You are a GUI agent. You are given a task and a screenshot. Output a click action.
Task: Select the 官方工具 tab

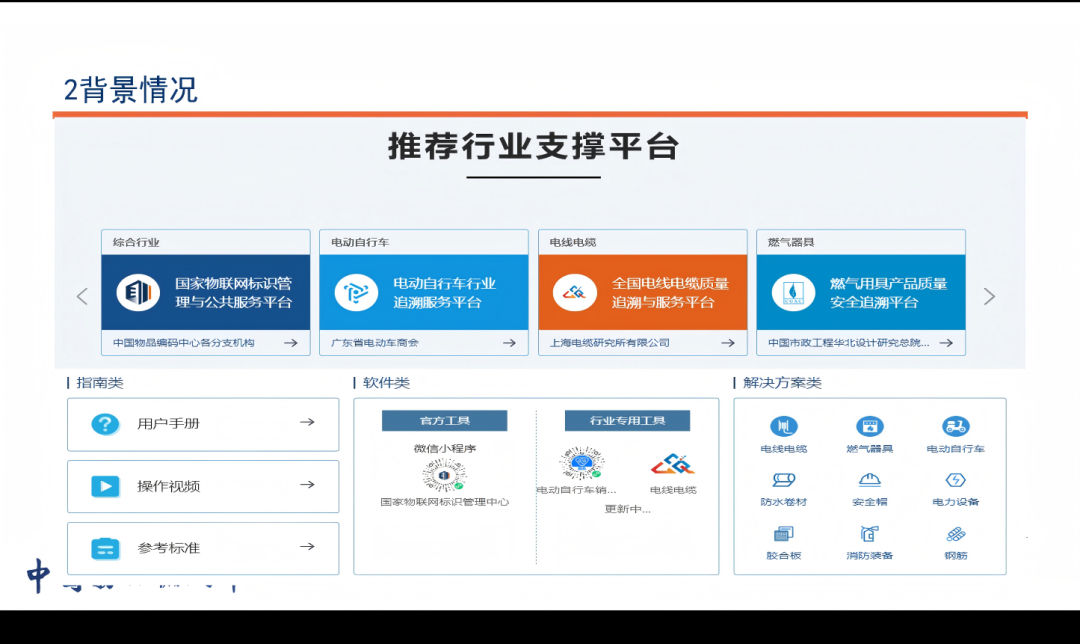444,421
